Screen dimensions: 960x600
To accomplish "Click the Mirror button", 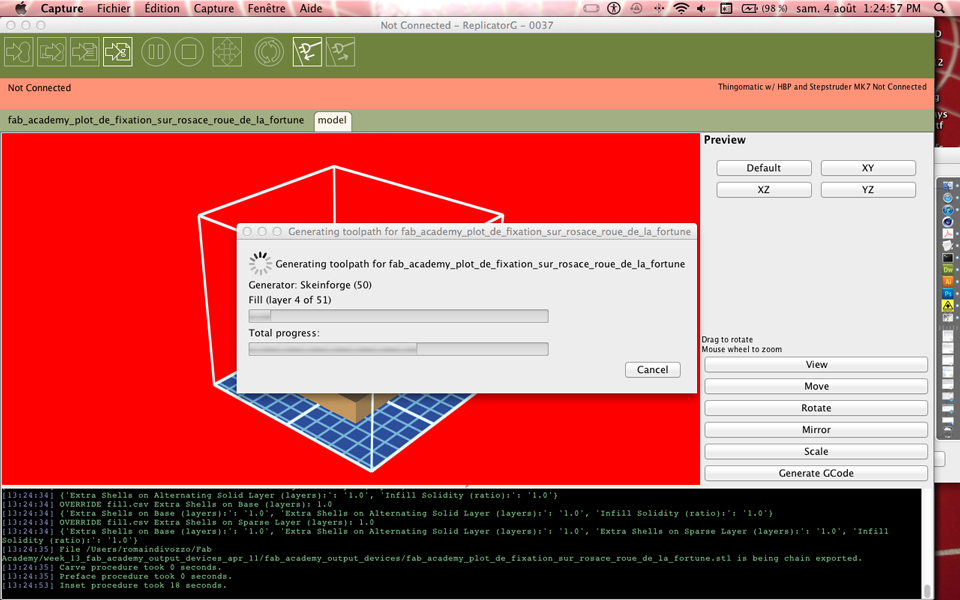I will [816, 430].
